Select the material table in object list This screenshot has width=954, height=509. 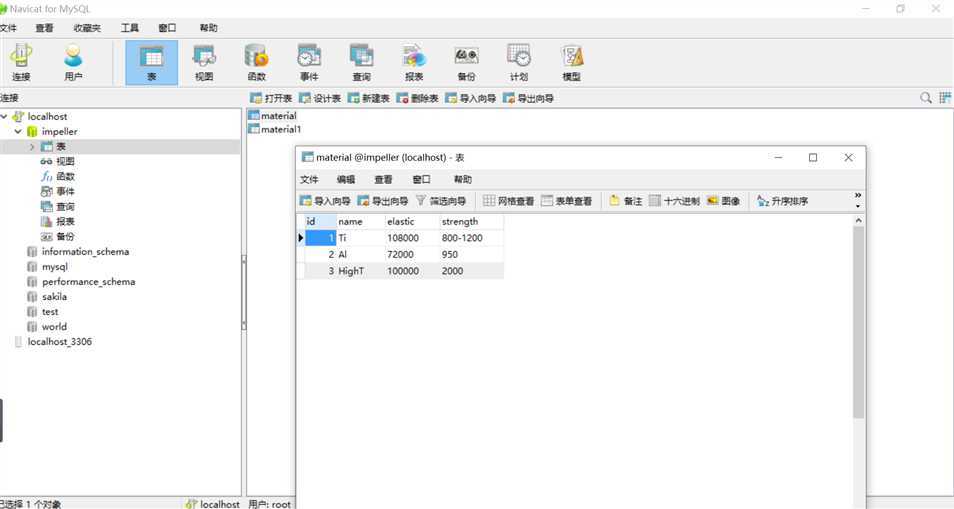click(273, 116)
